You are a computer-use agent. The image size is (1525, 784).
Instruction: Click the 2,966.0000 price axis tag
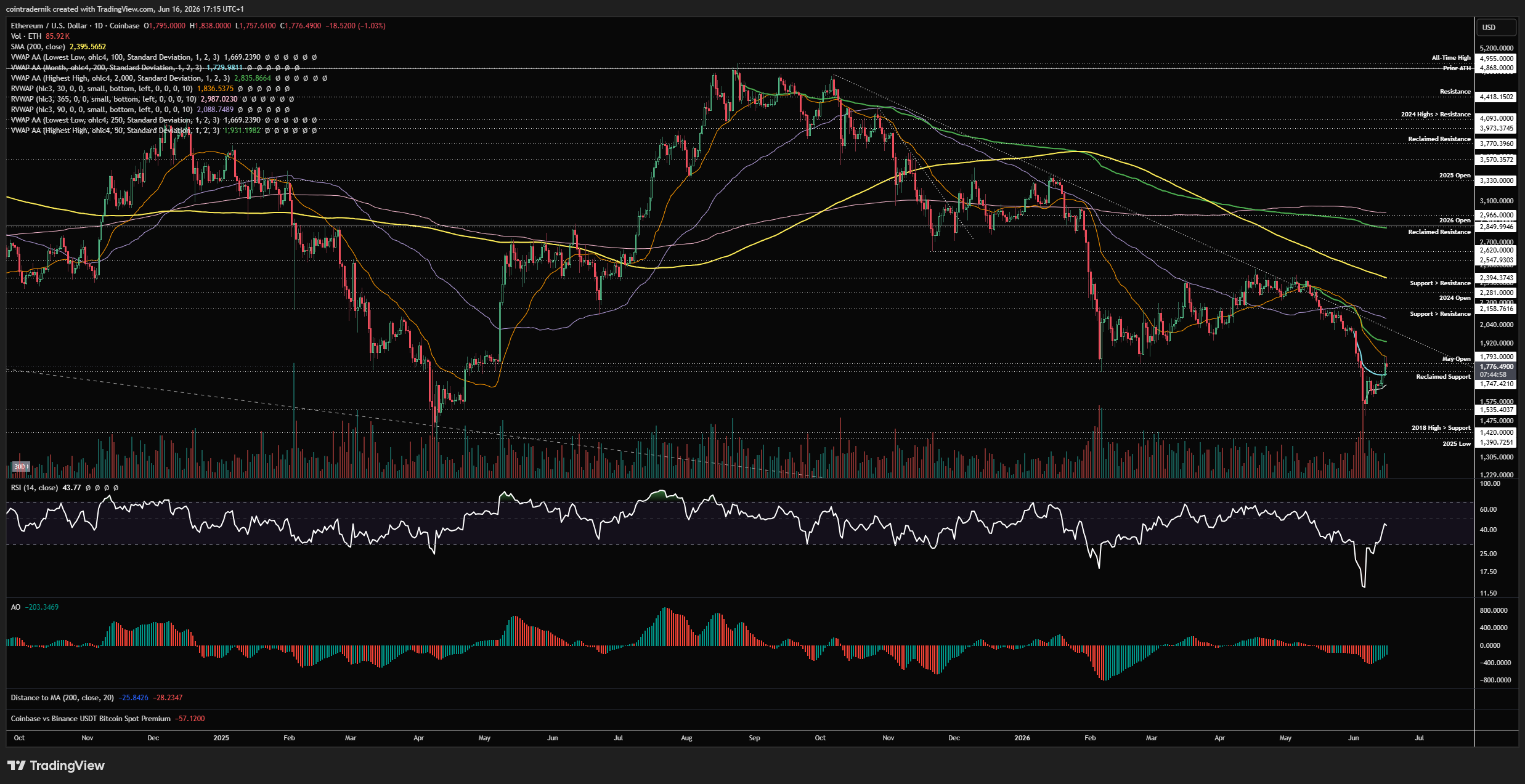[x=1496, y=216]
